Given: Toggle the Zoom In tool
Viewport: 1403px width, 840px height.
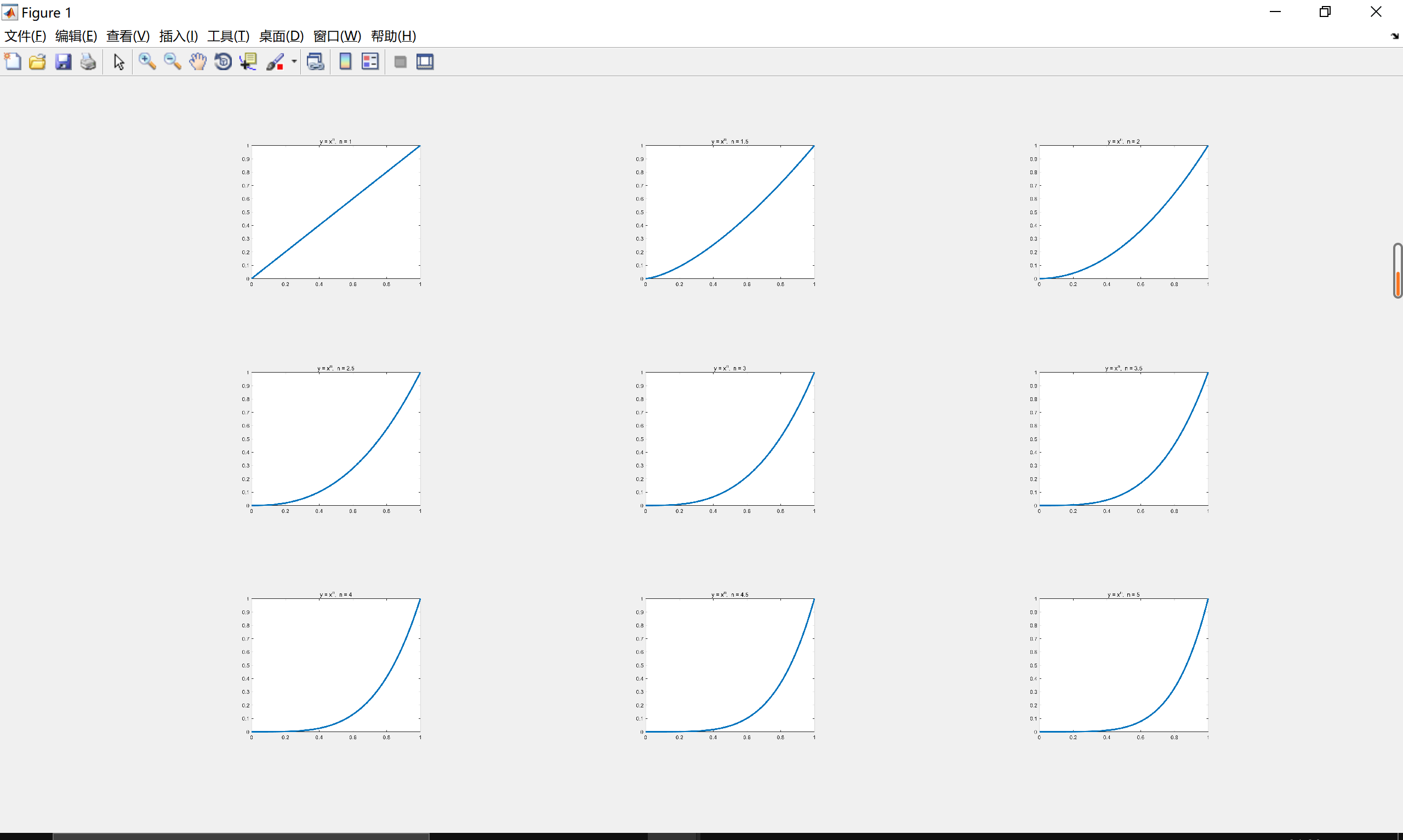Looking at the screenshot, I should [x=148, y=62].
